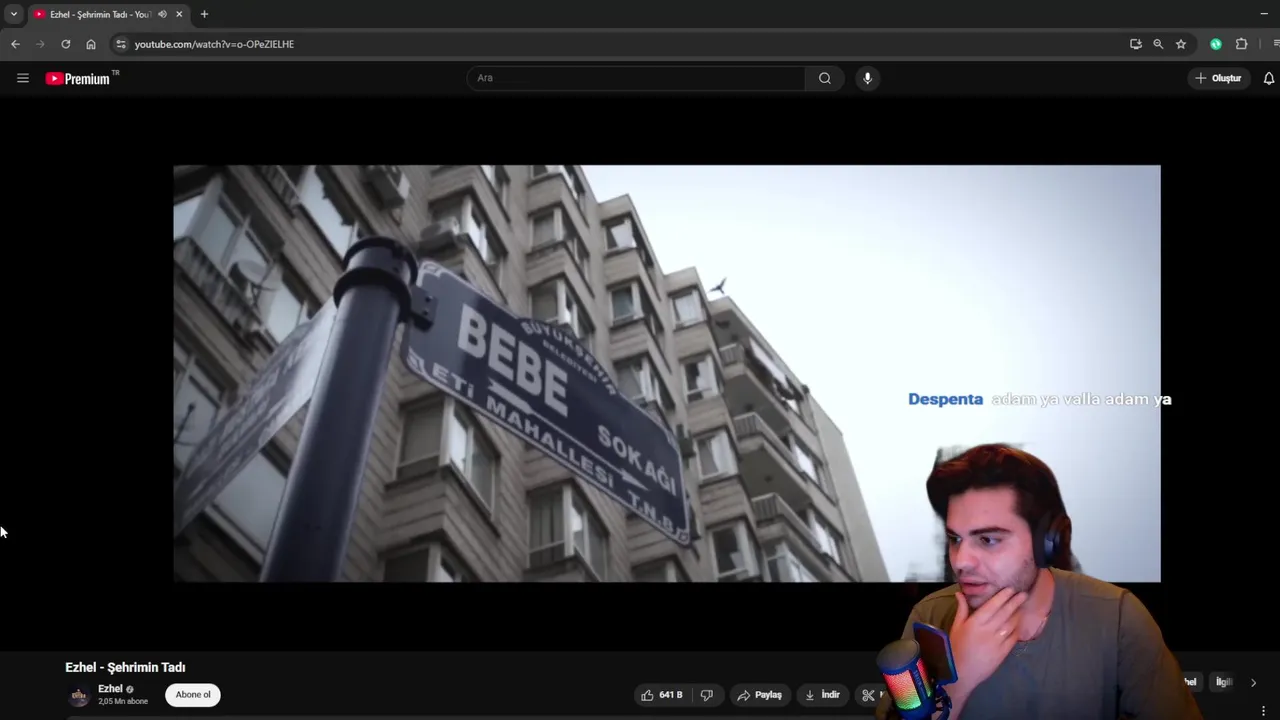Viewport: 1280px width, 720px height.
Task: Click the video player frame
Action: (667, 373)
